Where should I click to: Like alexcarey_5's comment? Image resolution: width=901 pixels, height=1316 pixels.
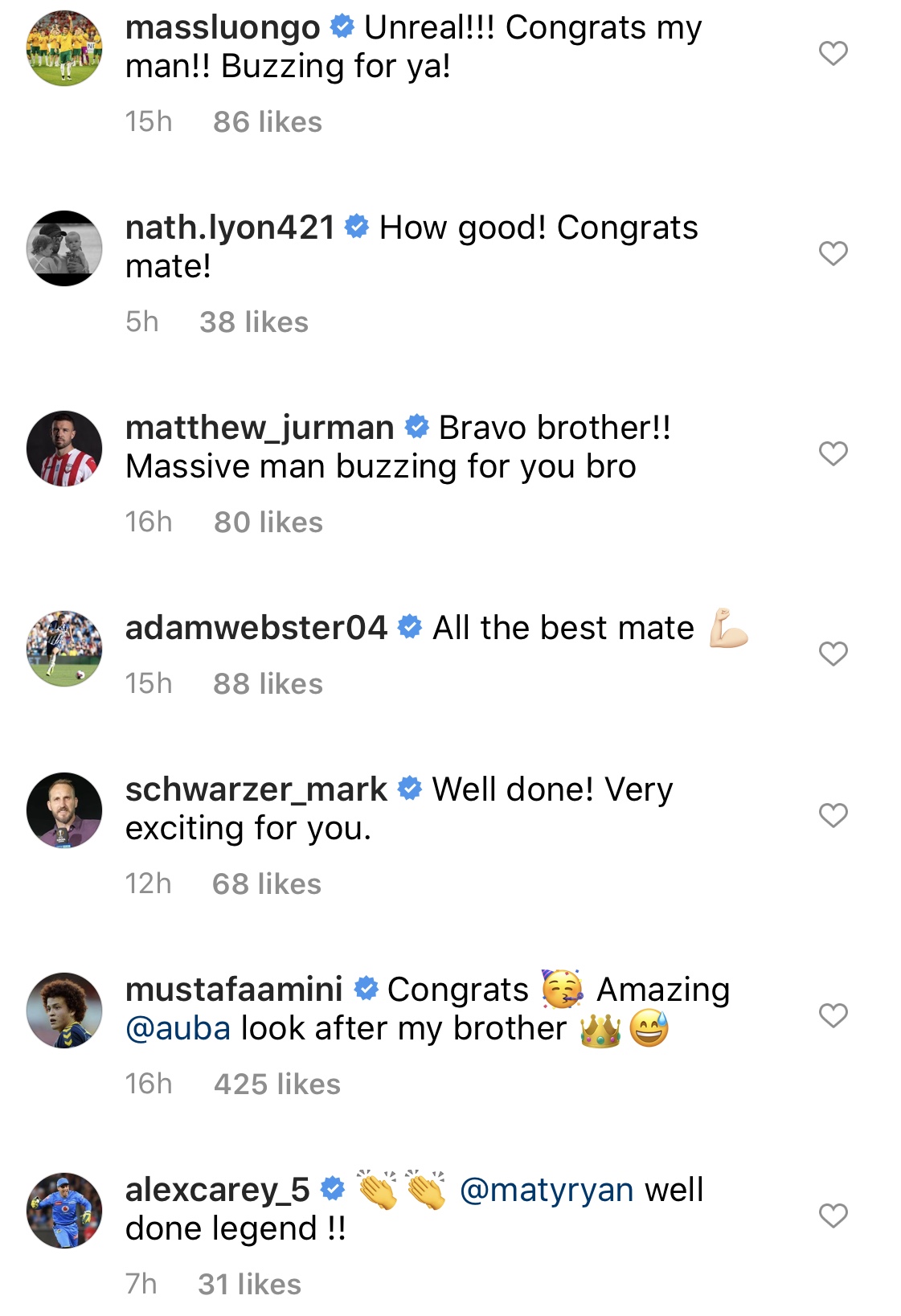833,1216
